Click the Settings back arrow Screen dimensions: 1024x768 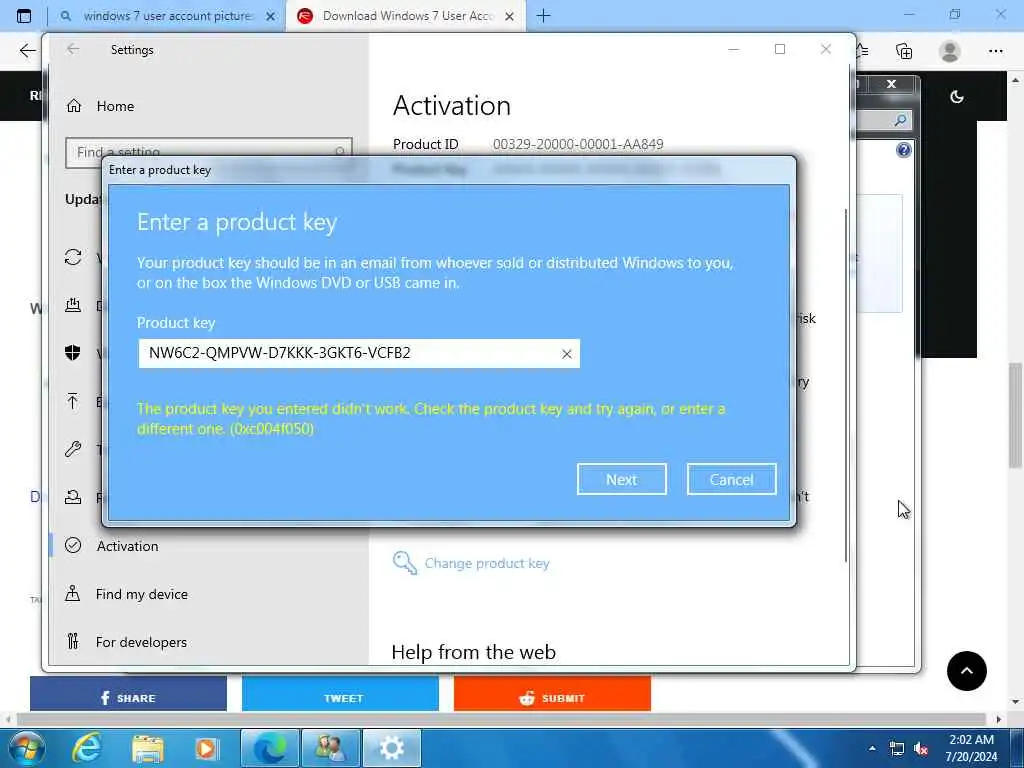(x=73, y=50)
